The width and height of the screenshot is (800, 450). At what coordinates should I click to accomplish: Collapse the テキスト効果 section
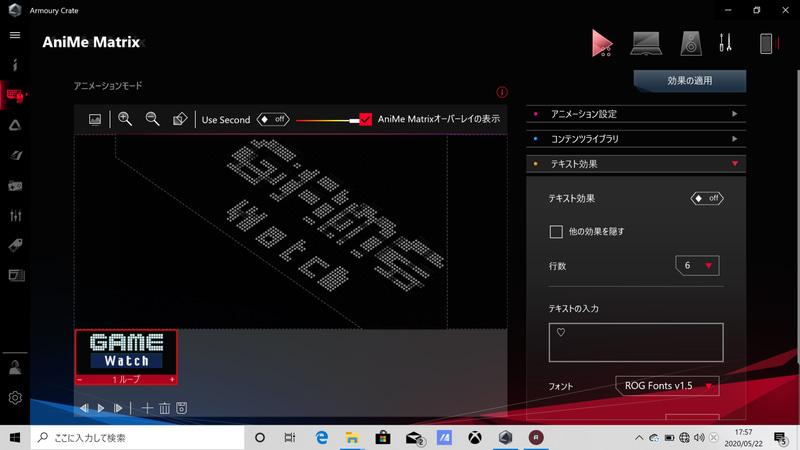(636, 164)
